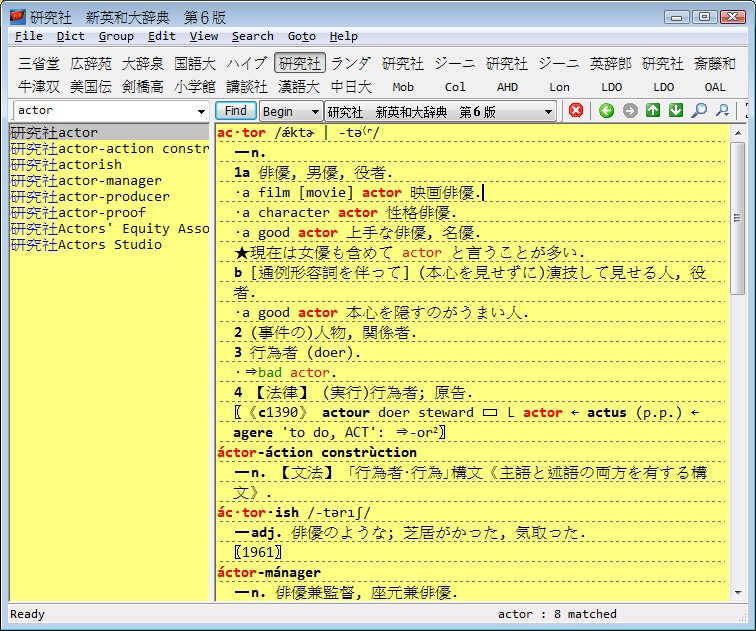The width and height of the screenshot is (756, 631).
Task: Select the 国語大 dictionary button
Action: 195,63
